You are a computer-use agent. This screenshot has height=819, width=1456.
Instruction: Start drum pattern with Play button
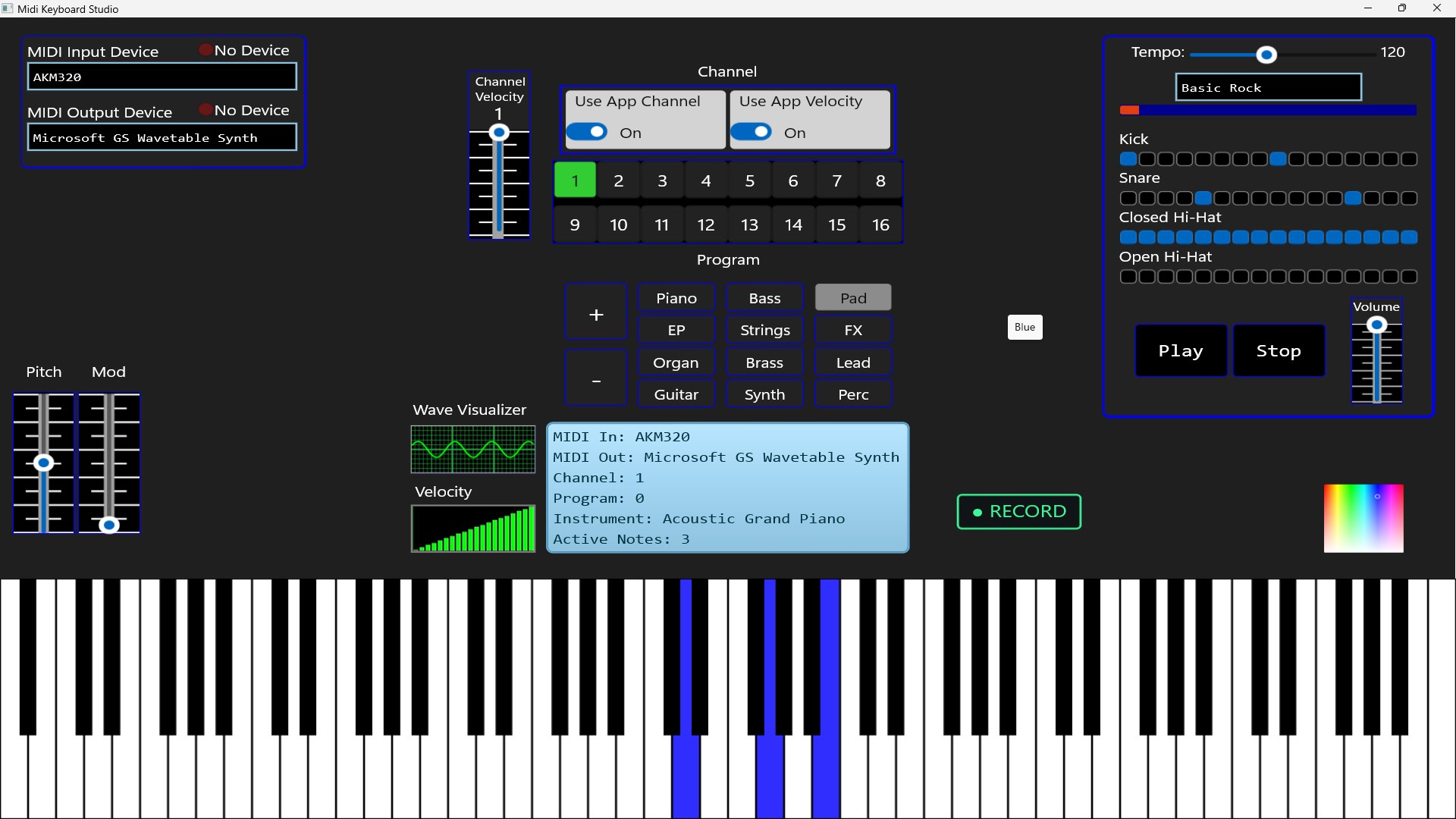(1181, 350)
